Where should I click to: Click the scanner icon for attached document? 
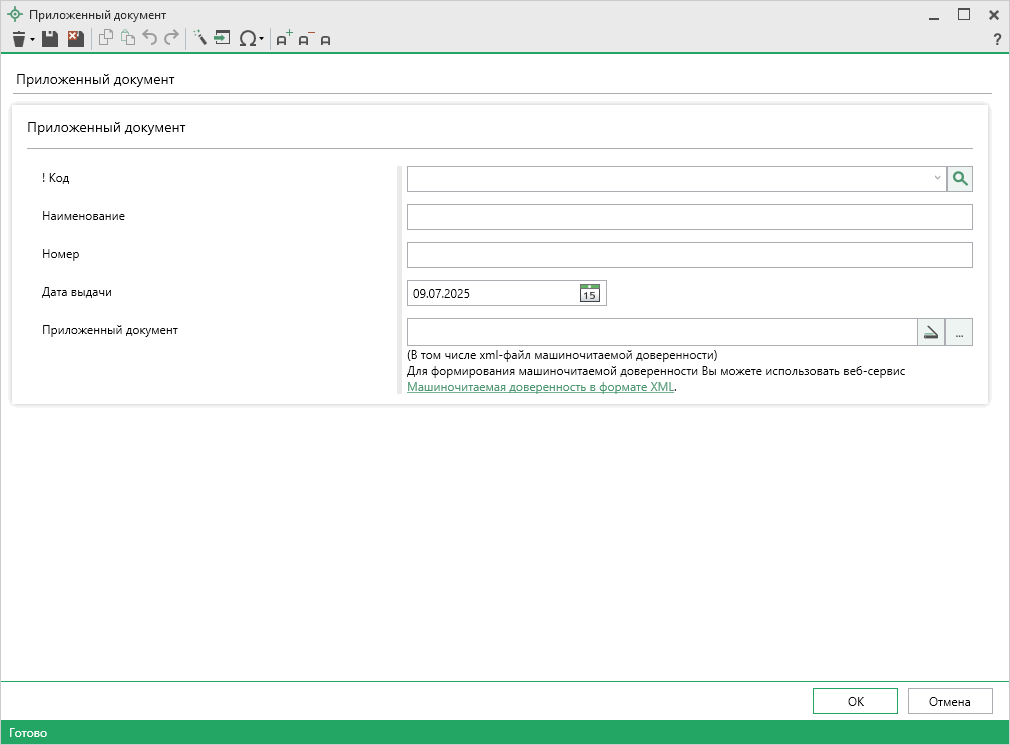931,333
